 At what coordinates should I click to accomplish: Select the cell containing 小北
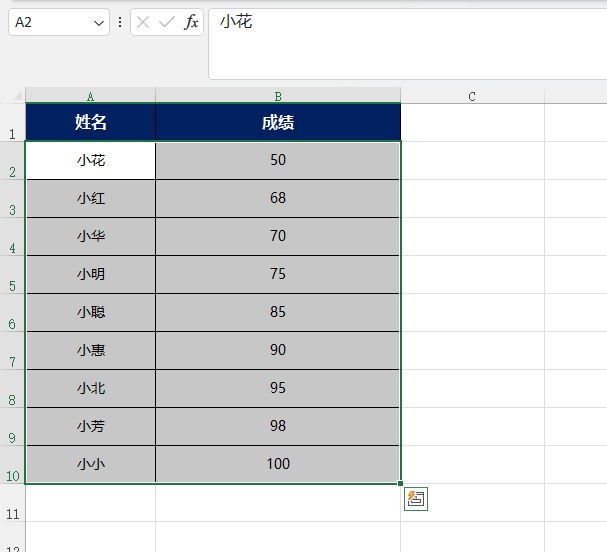coord(90,388)
